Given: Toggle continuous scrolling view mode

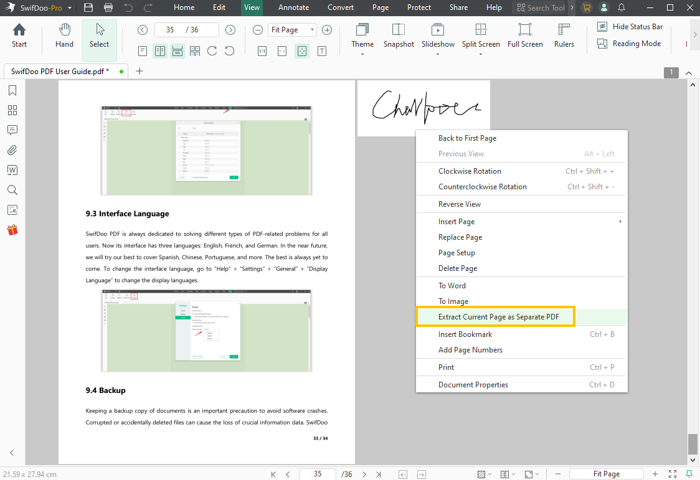Looking at the screenshot, I should tap(177, 51).
